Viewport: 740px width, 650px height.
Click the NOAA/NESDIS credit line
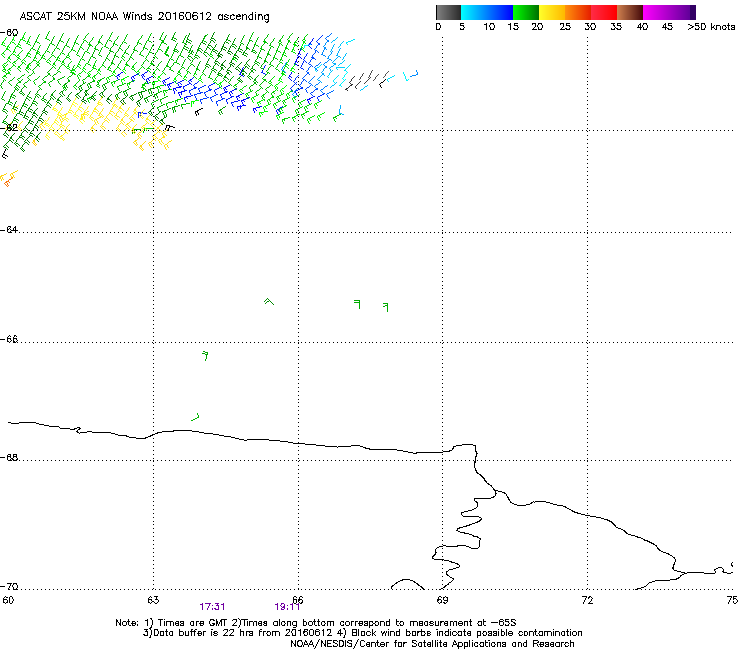coord(432,644)
